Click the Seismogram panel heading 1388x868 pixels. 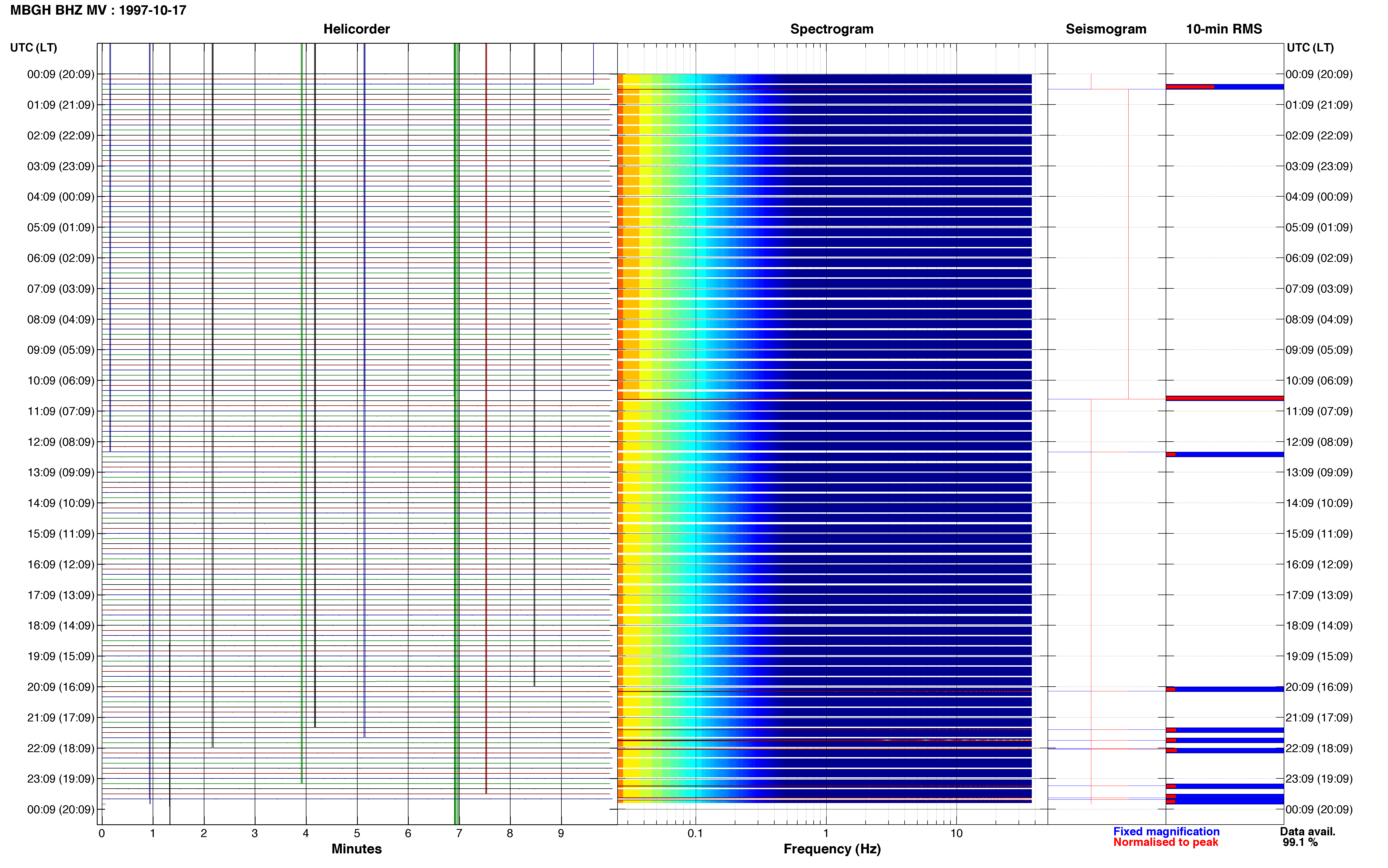[x=1106, y=29]
